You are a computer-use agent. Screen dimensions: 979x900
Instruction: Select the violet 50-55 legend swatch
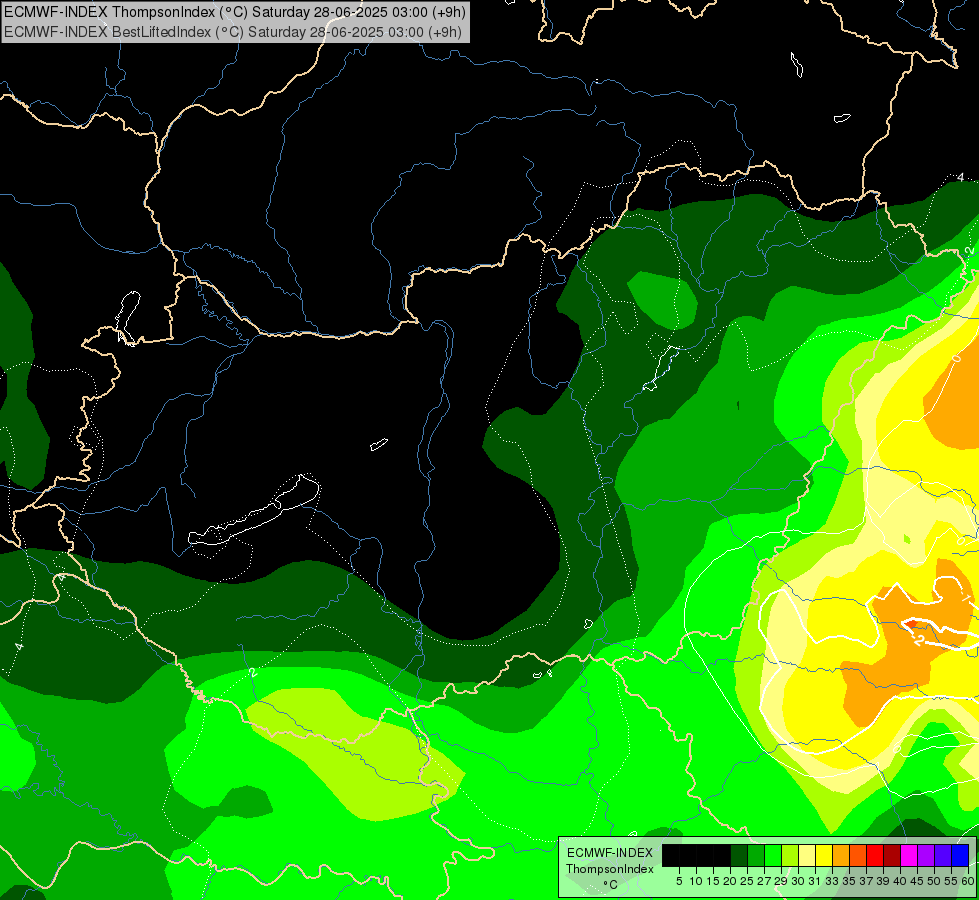coord(943,855)
